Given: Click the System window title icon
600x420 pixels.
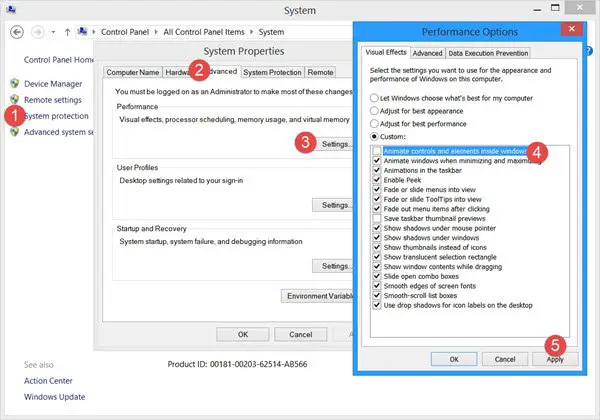Looking at the screenshot, I should click(x=11, y=9).
